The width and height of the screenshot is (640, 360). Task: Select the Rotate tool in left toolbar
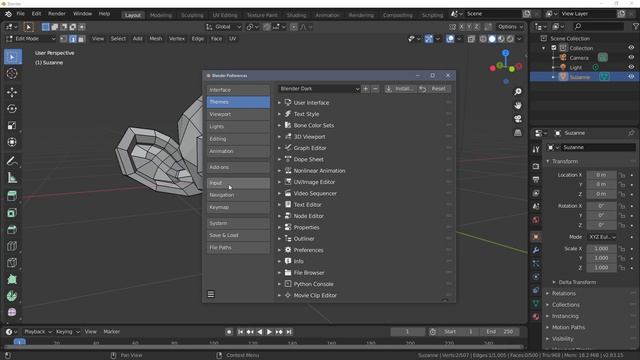click(x=12, y=109)
